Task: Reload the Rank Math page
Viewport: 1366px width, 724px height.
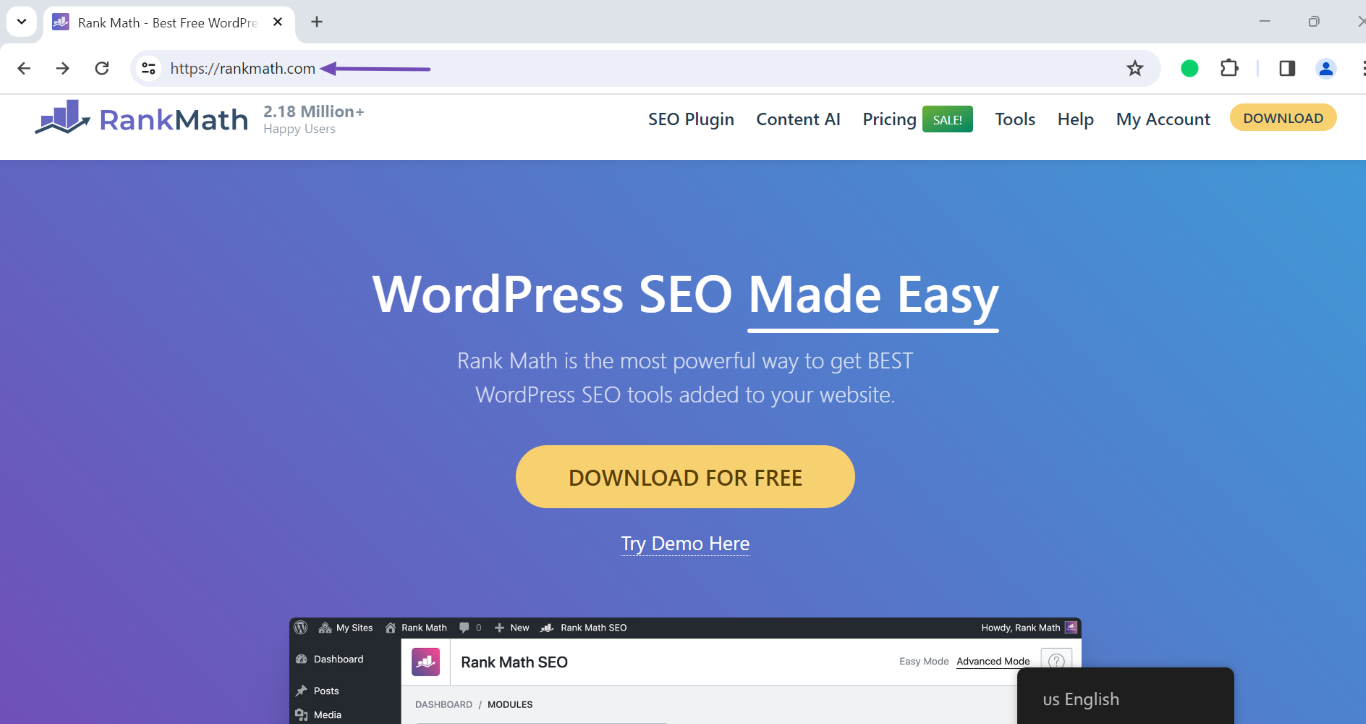Action: coord(101,68)
